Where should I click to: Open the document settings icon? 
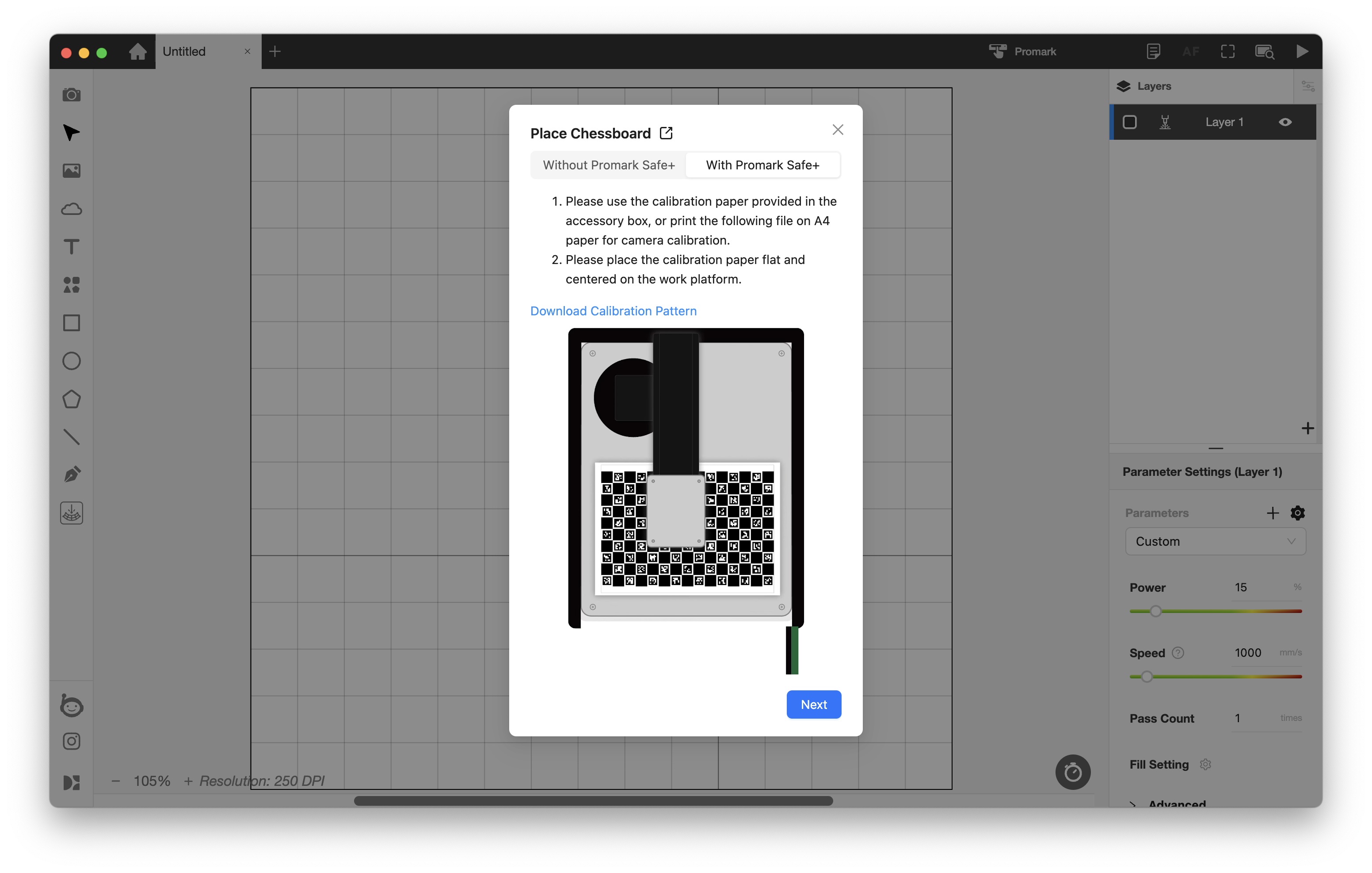1153,51
